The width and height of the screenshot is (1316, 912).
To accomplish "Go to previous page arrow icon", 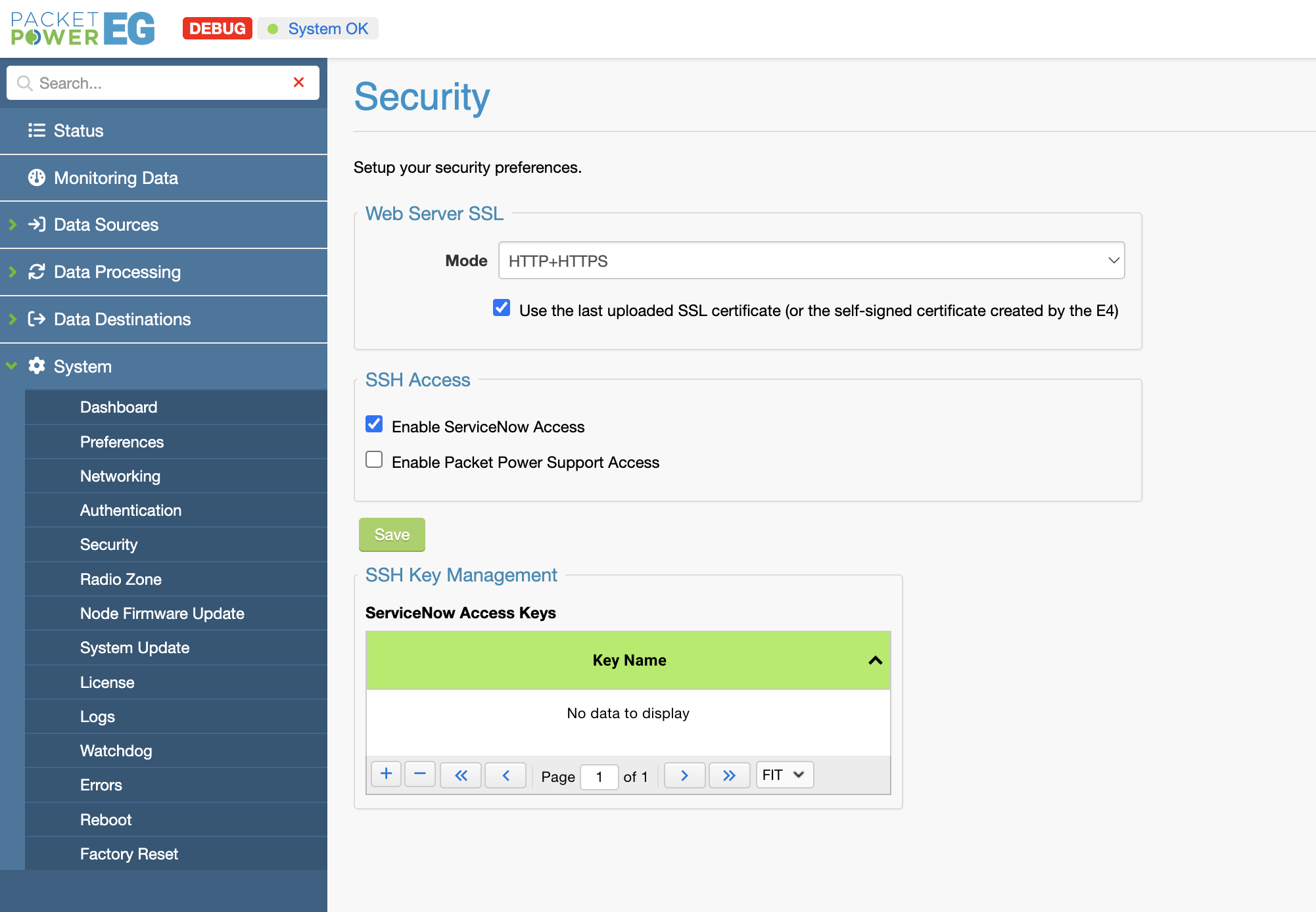I will [505, 775].
